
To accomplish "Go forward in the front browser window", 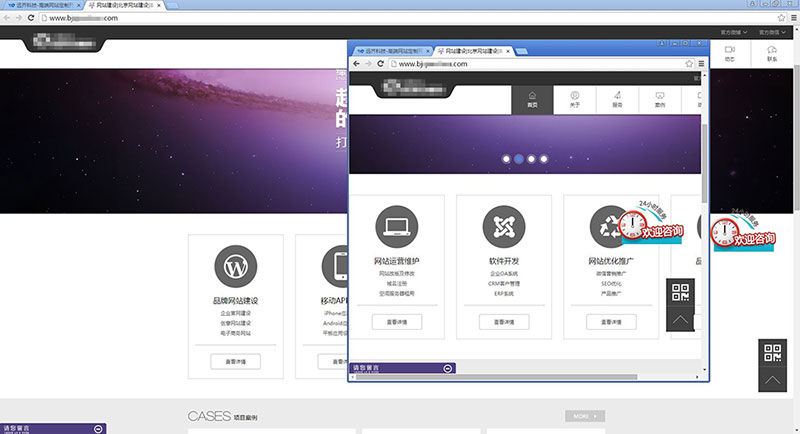I will coord(368,64).
